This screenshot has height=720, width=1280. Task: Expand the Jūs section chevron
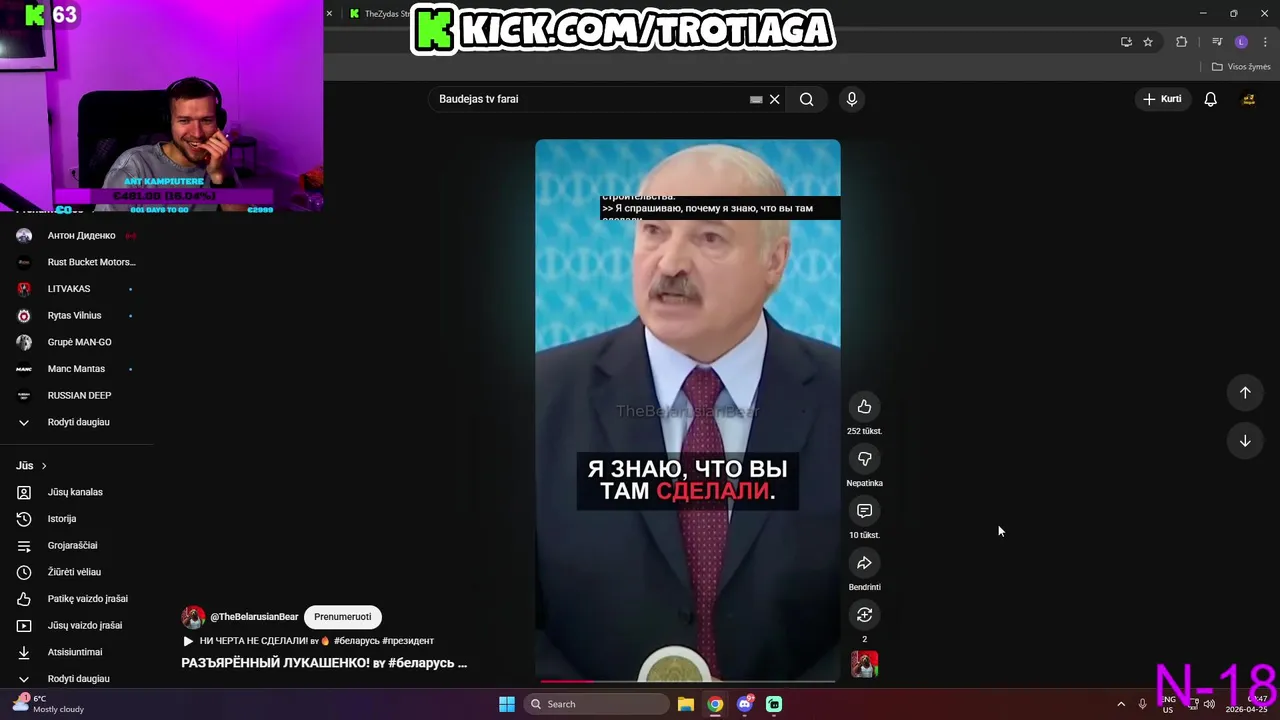coord(44,466)
